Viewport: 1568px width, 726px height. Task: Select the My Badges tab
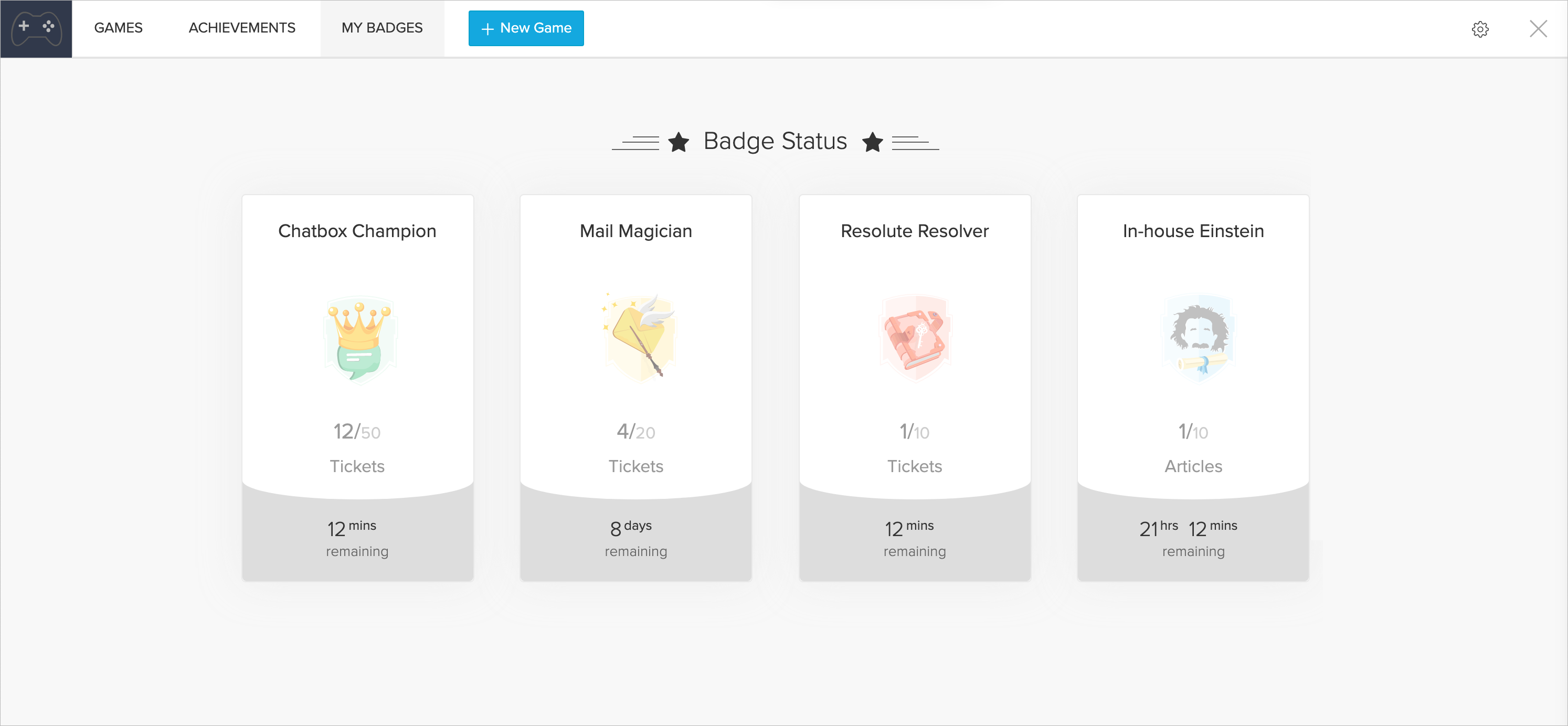(x=382, y=28)
